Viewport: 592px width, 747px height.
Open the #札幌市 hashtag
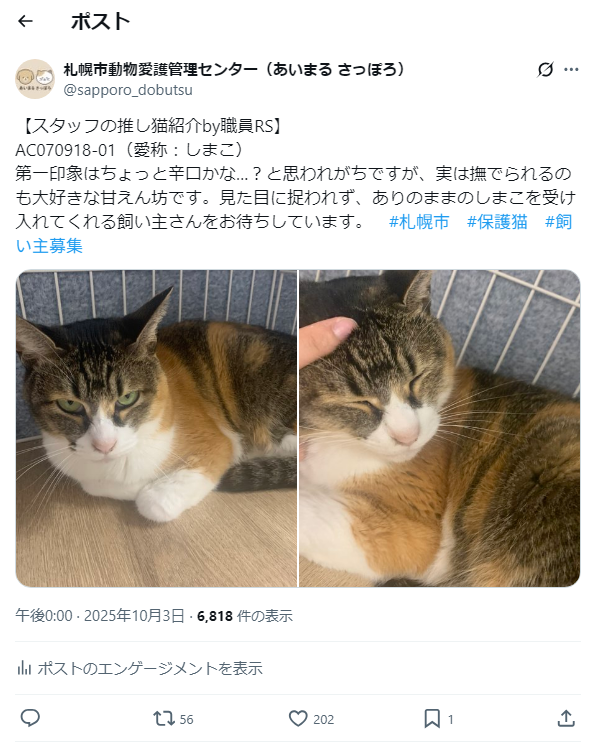click(419, 222)
